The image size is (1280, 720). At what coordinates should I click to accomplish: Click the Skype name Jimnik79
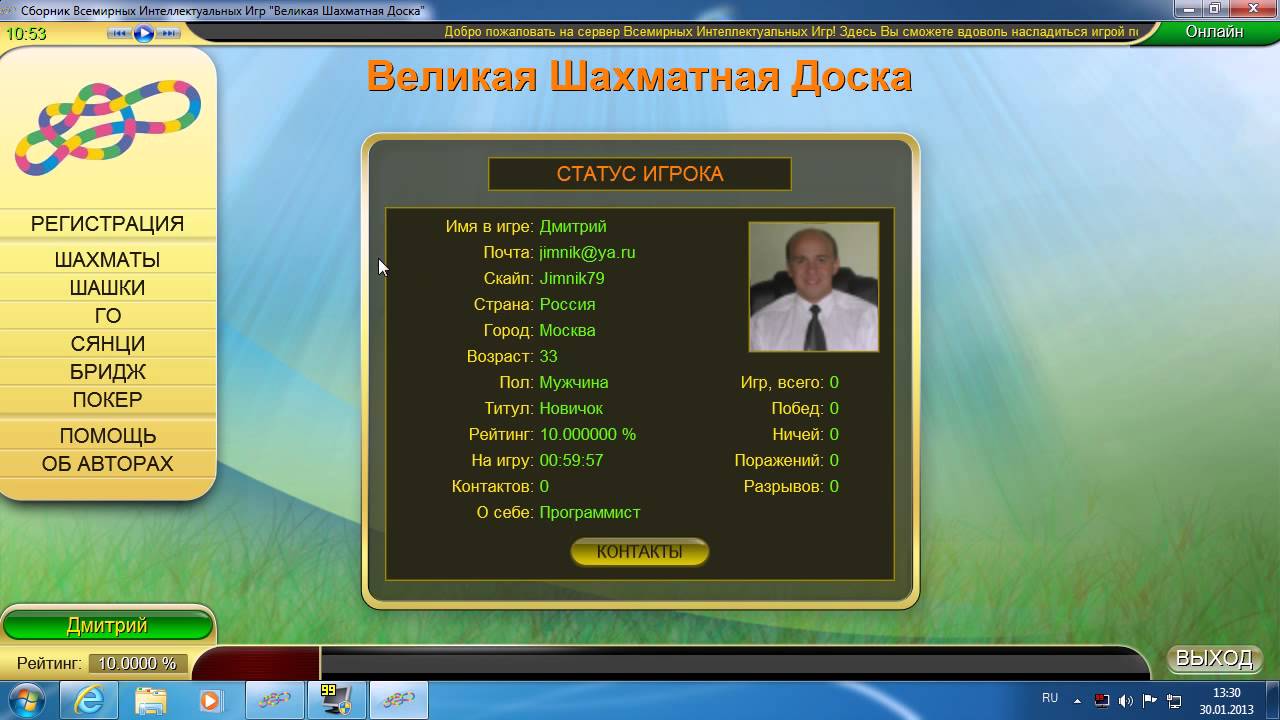click(572, 278)
